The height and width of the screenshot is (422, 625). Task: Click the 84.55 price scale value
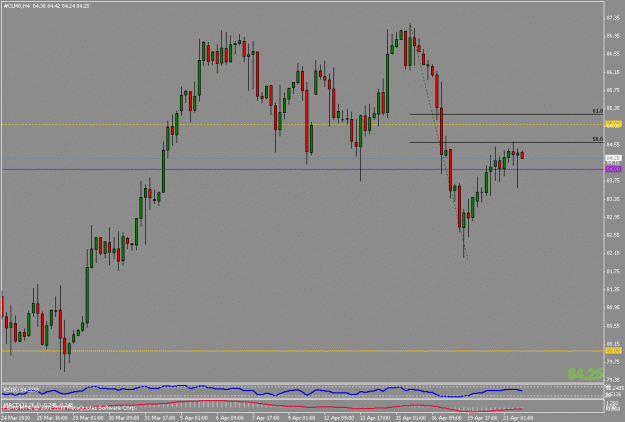(x=613, y=145)
